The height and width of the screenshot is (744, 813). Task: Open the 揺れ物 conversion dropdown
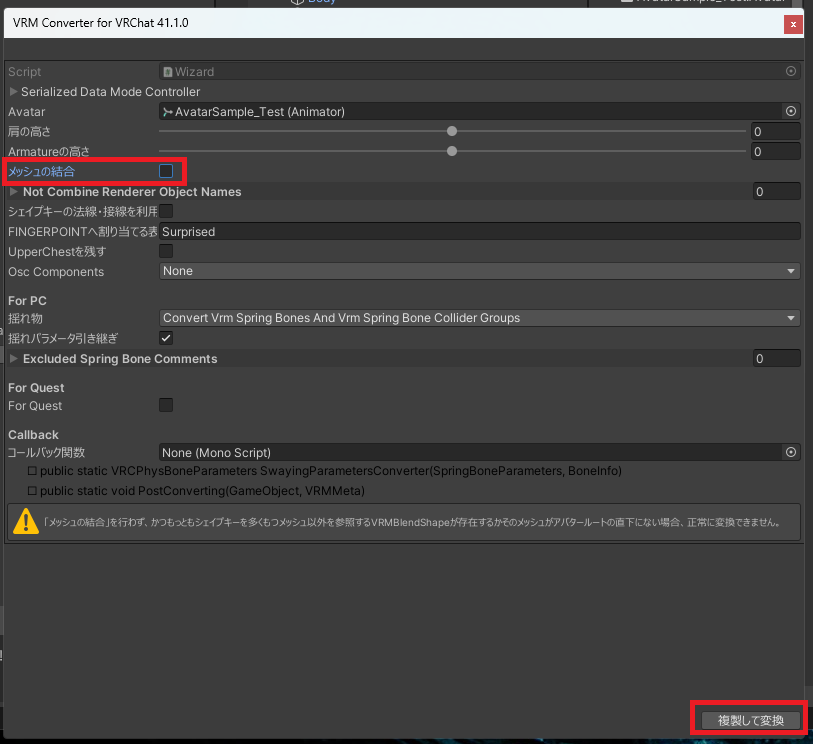tap(478, 318)
